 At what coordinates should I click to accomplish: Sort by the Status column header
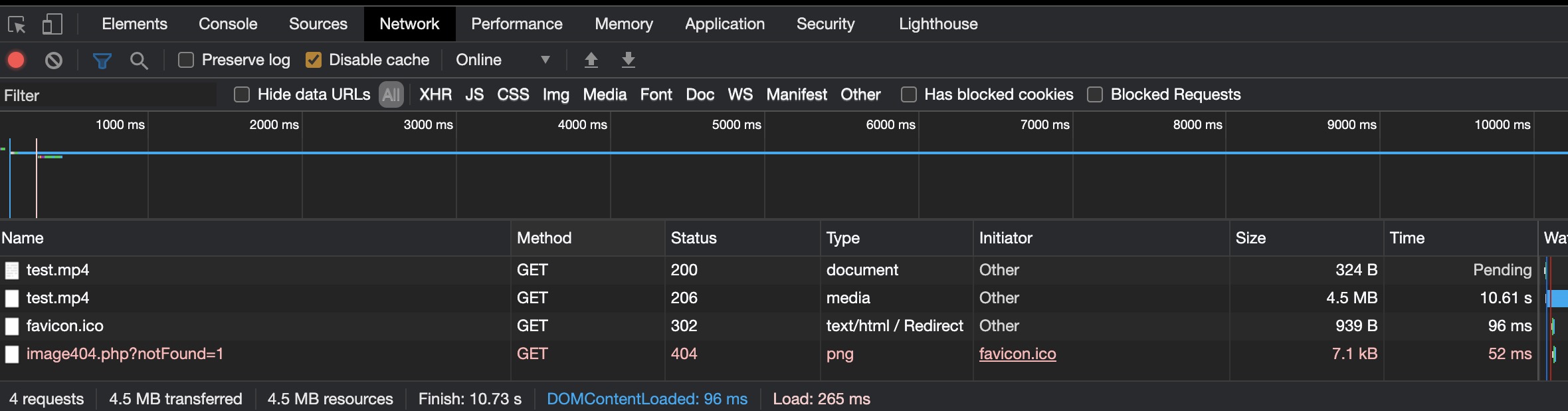[x=743, y=238]
